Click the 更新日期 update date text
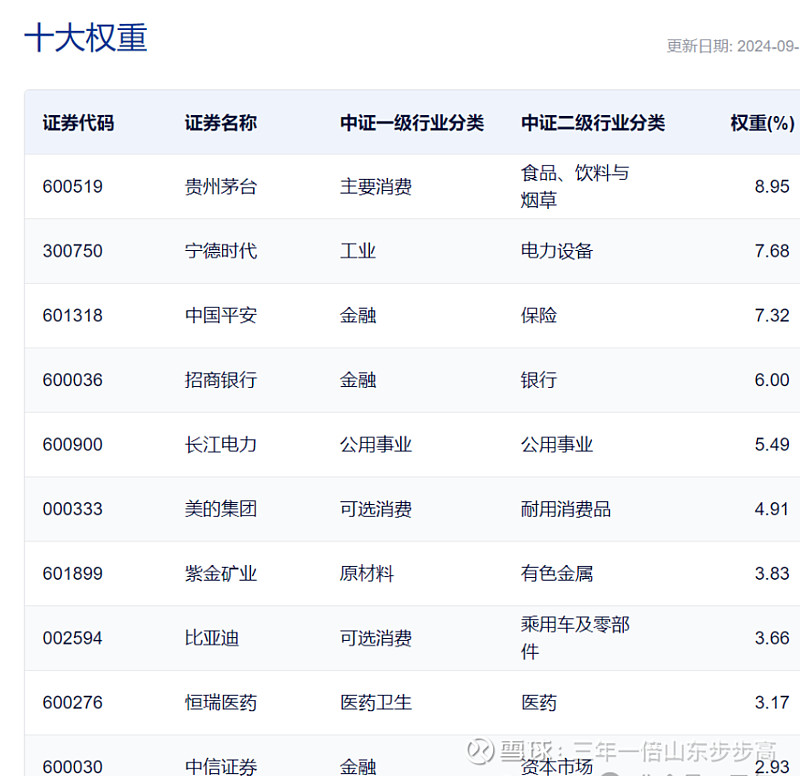The image size is (800, 776). click(x=733, y=46)
